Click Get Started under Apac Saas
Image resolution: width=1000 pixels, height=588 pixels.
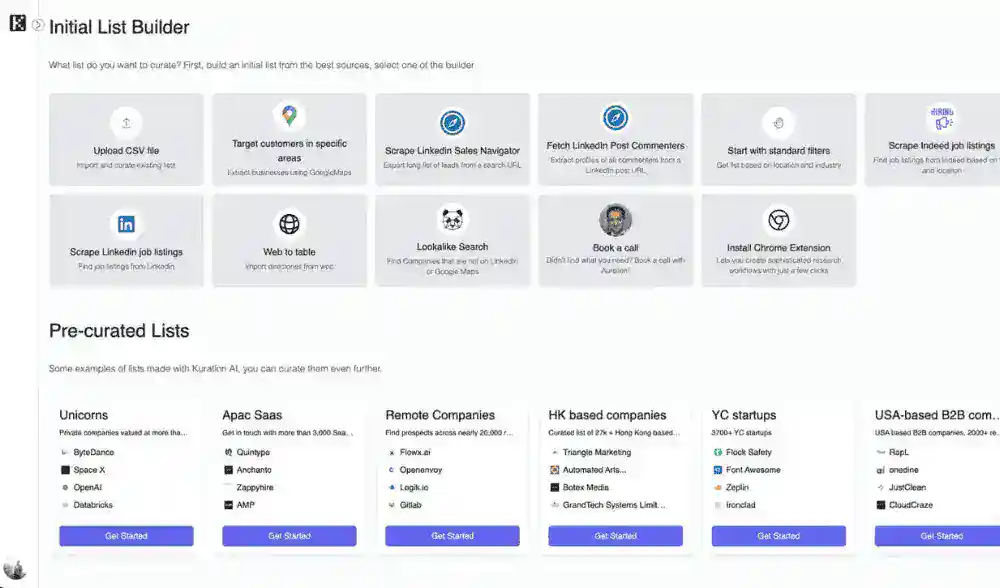(x=289, y=536)
